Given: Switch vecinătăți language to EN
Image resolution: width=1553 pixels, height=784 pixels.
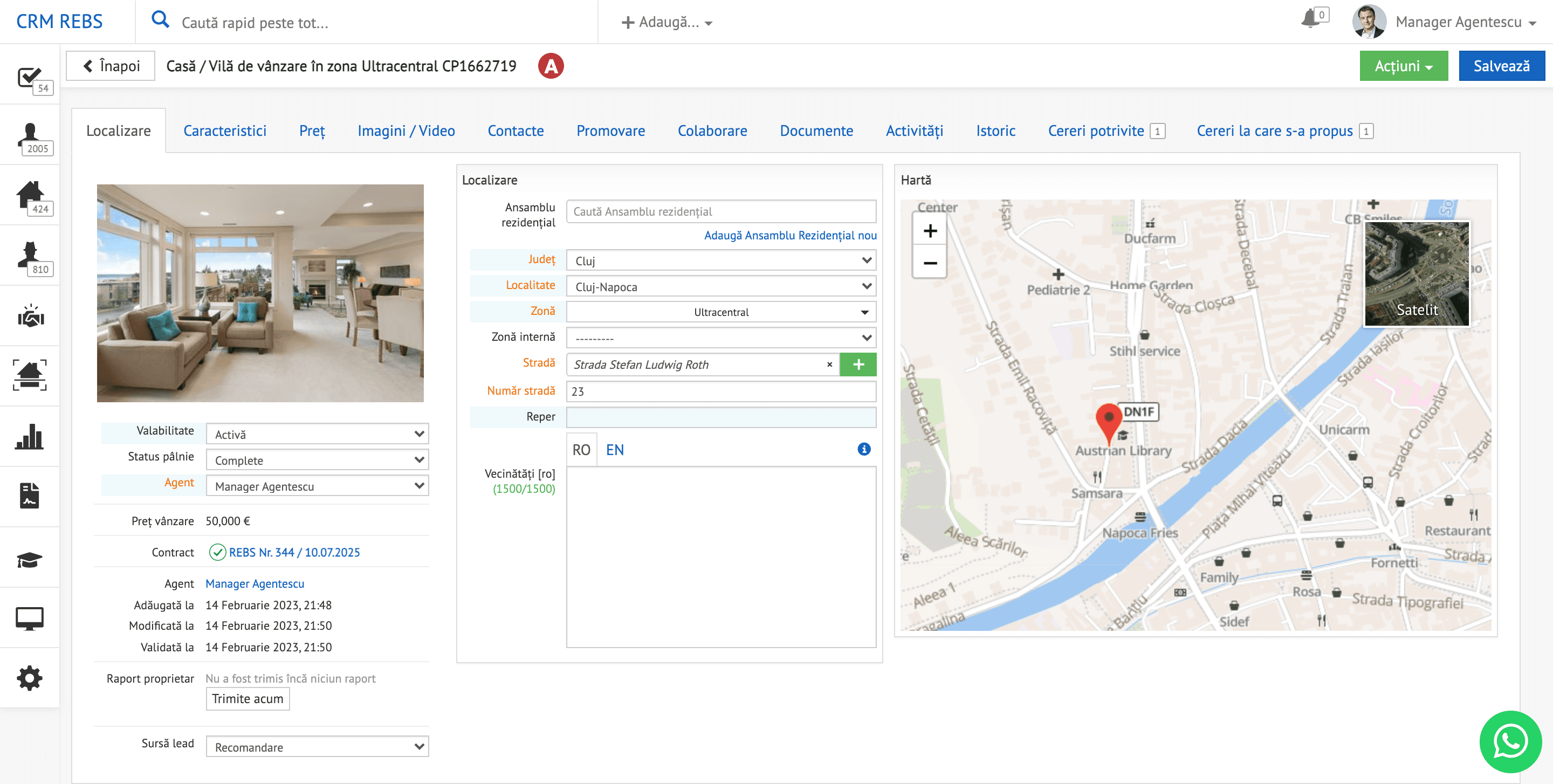Looking at the screenshot, I should coord(614,449).
